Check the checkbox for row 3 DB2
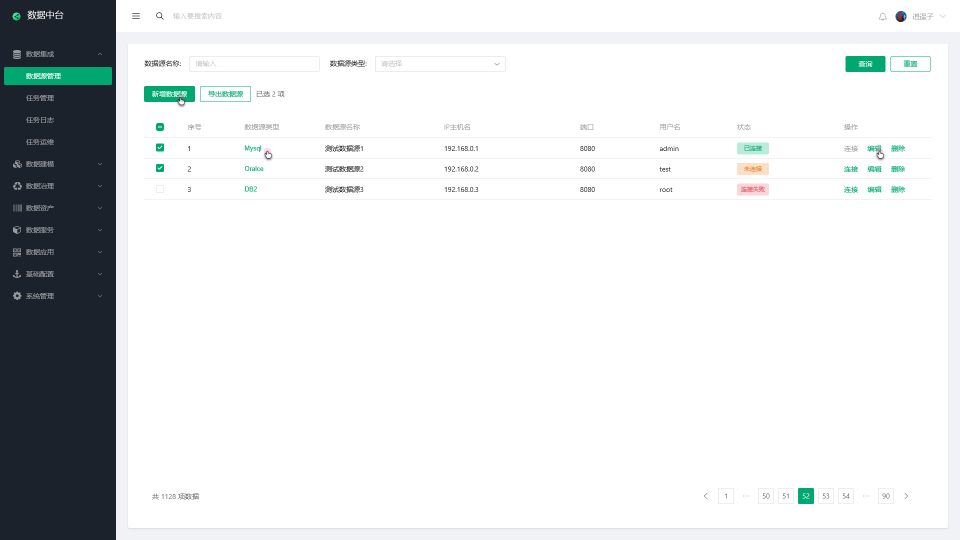 (160, 189)
